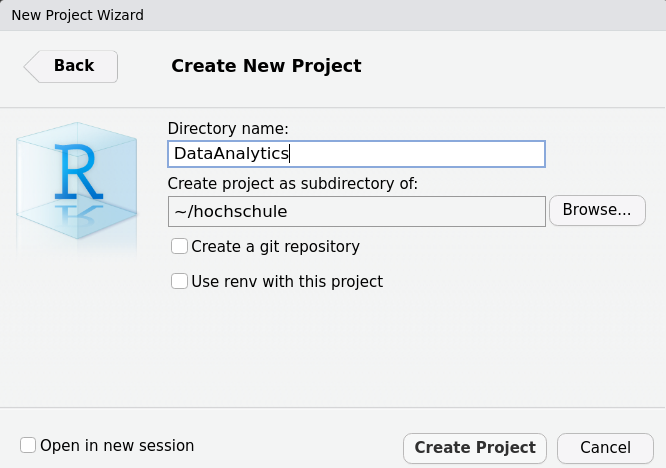666x468 pixels.
Task: Place cursor in the DataAnalytics text
Action: 231,154
